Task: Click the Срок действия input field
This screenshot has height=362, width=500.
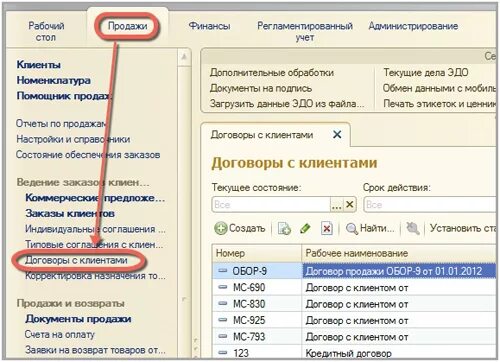Action: (430, 204)
